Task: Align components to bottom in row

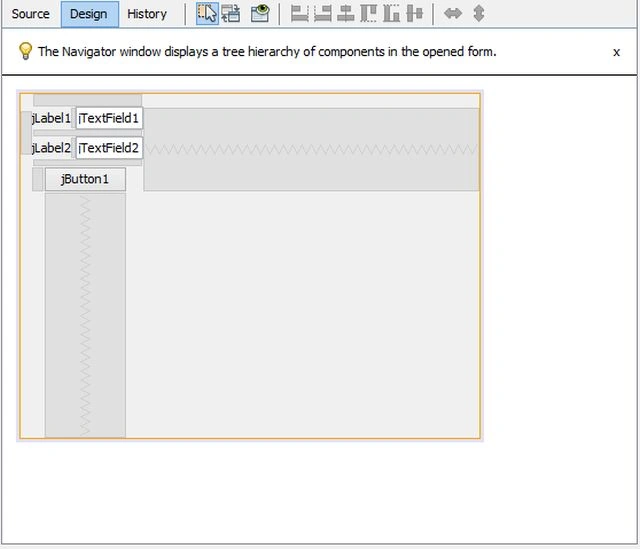Action: (x=391, y=13)
